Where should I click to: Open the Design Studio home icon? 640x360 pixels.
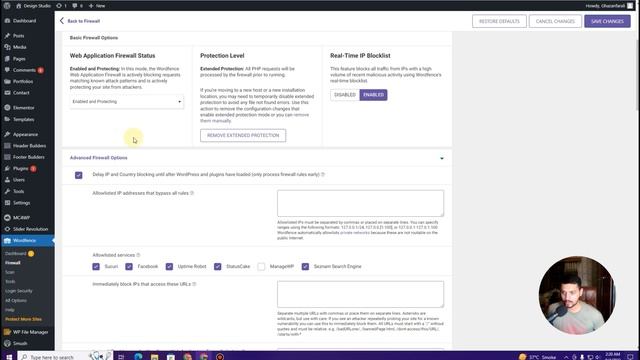18,6
